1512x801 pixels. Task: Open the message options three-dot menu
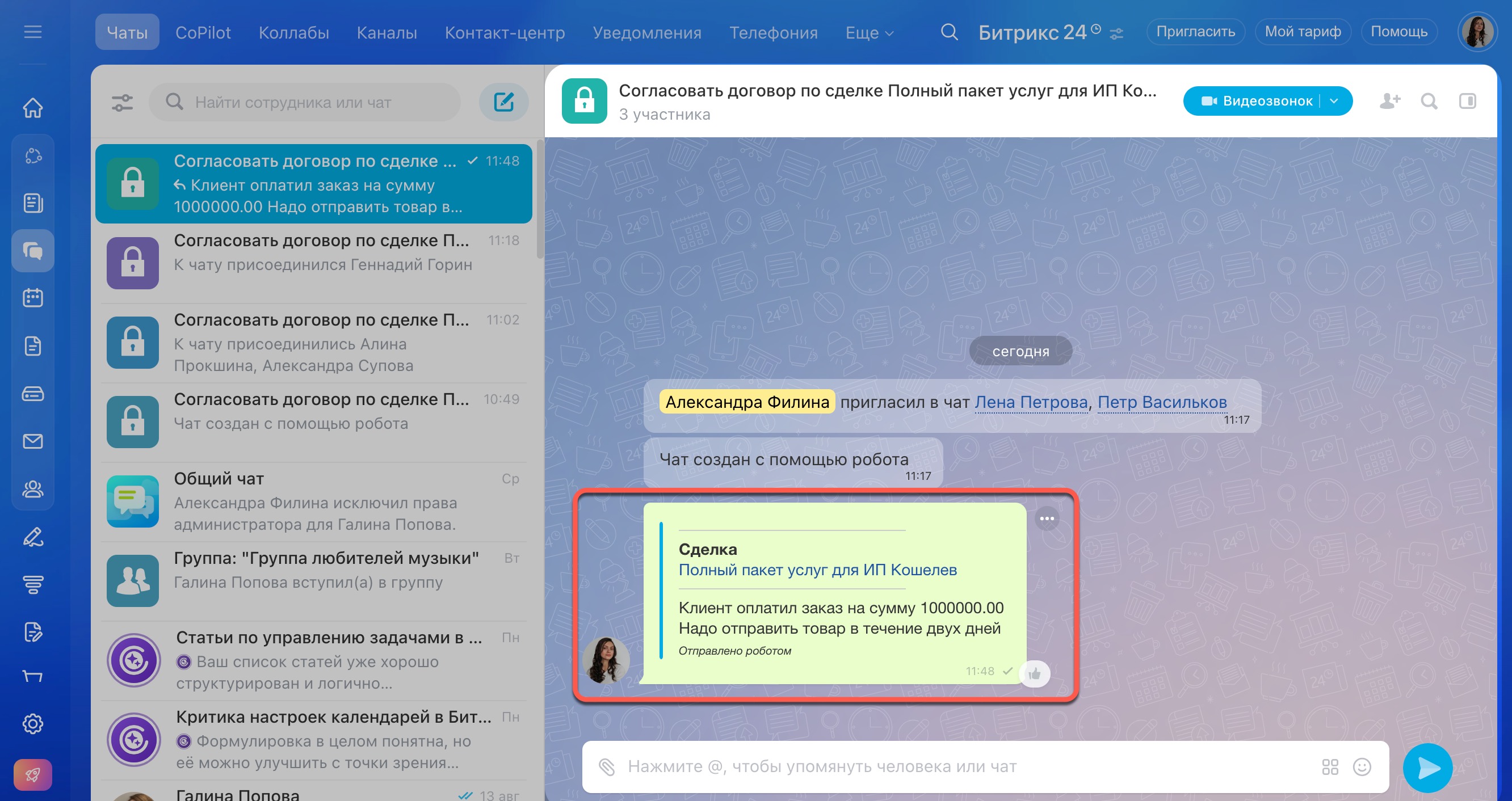[x=1047, y=518]
